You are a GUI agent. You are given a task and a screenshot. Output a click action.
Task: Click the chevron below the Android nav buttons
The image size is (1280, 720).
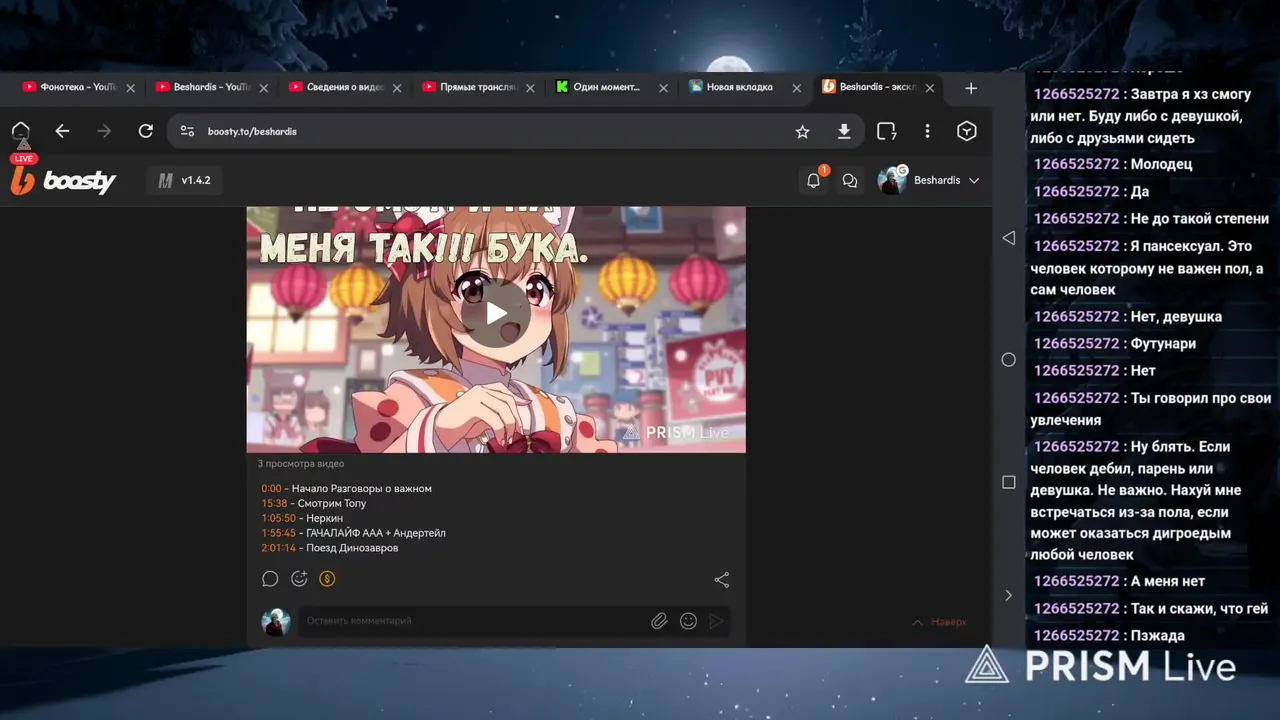1008,596
